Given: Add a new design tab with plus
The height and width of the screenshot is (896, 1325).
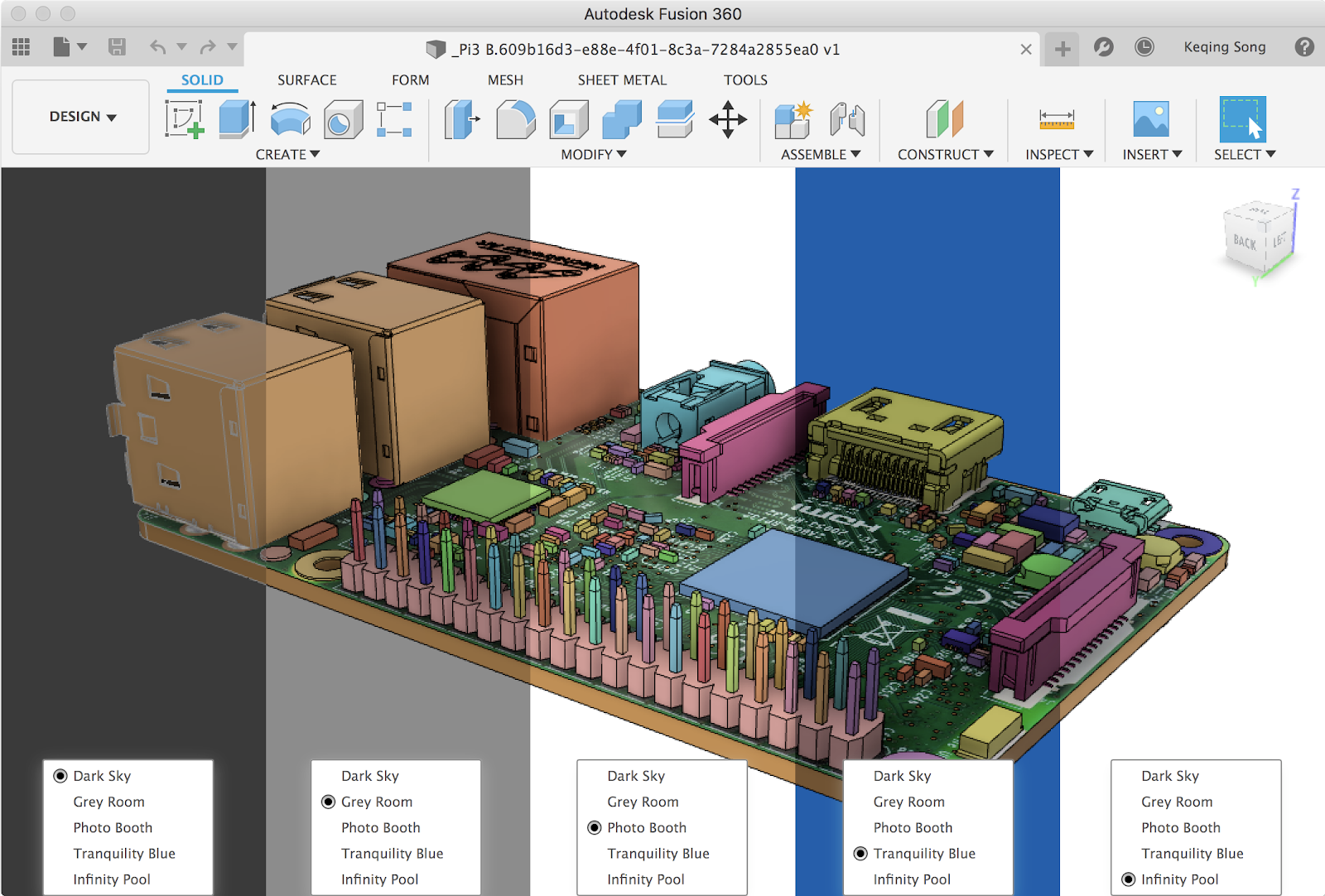Looking at the screenshot, I should tap(1062, 49).
